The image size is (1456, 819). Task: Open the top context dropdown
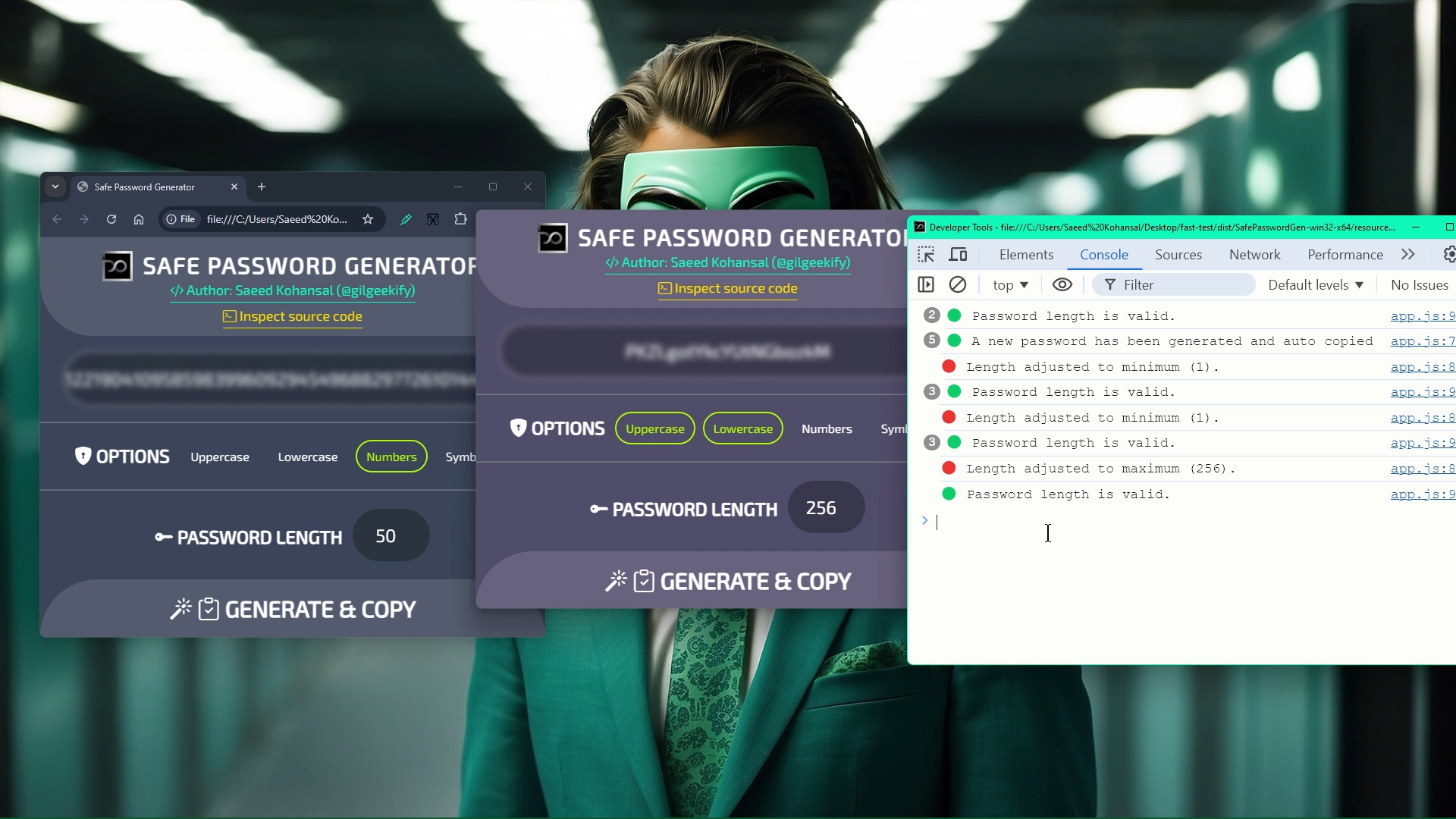click(x=1010, y=285)
